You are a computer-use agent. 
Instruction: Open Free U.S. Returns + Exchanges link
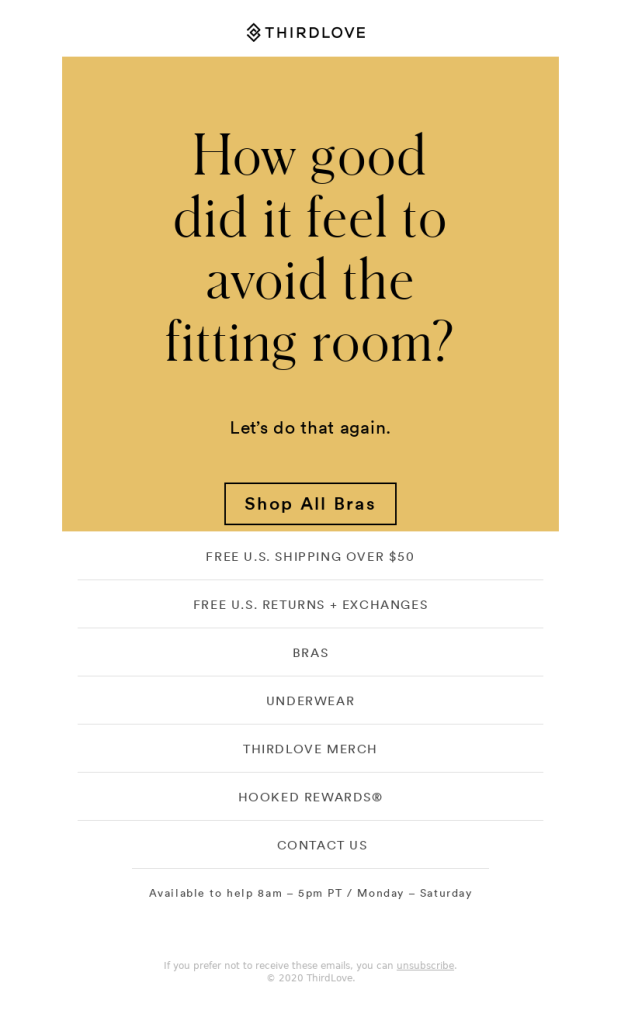coord(310,605)
